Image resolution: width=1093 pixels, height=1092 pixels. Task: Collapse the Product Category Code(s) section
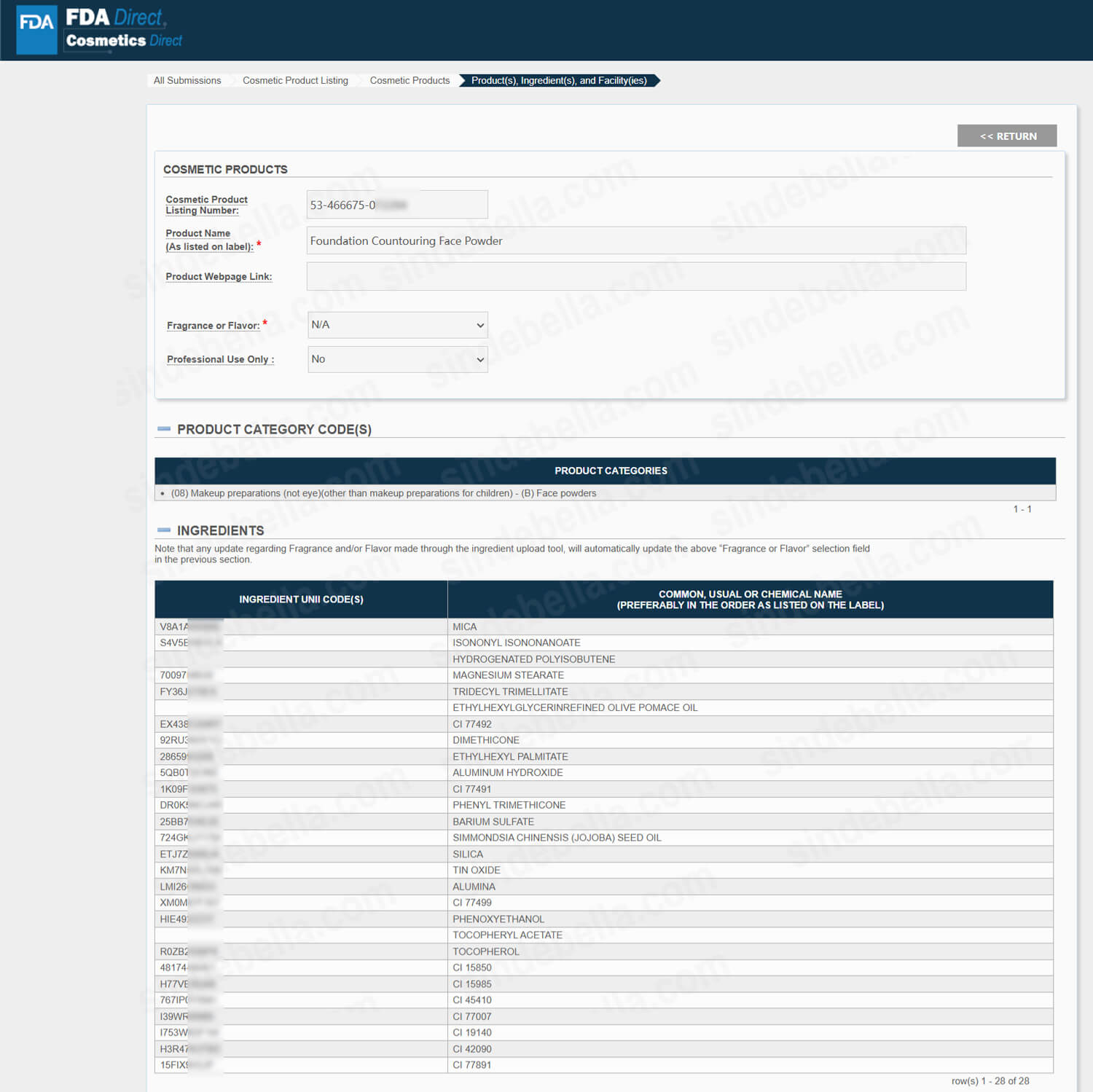pyautogui.click(x=164, y=429)
